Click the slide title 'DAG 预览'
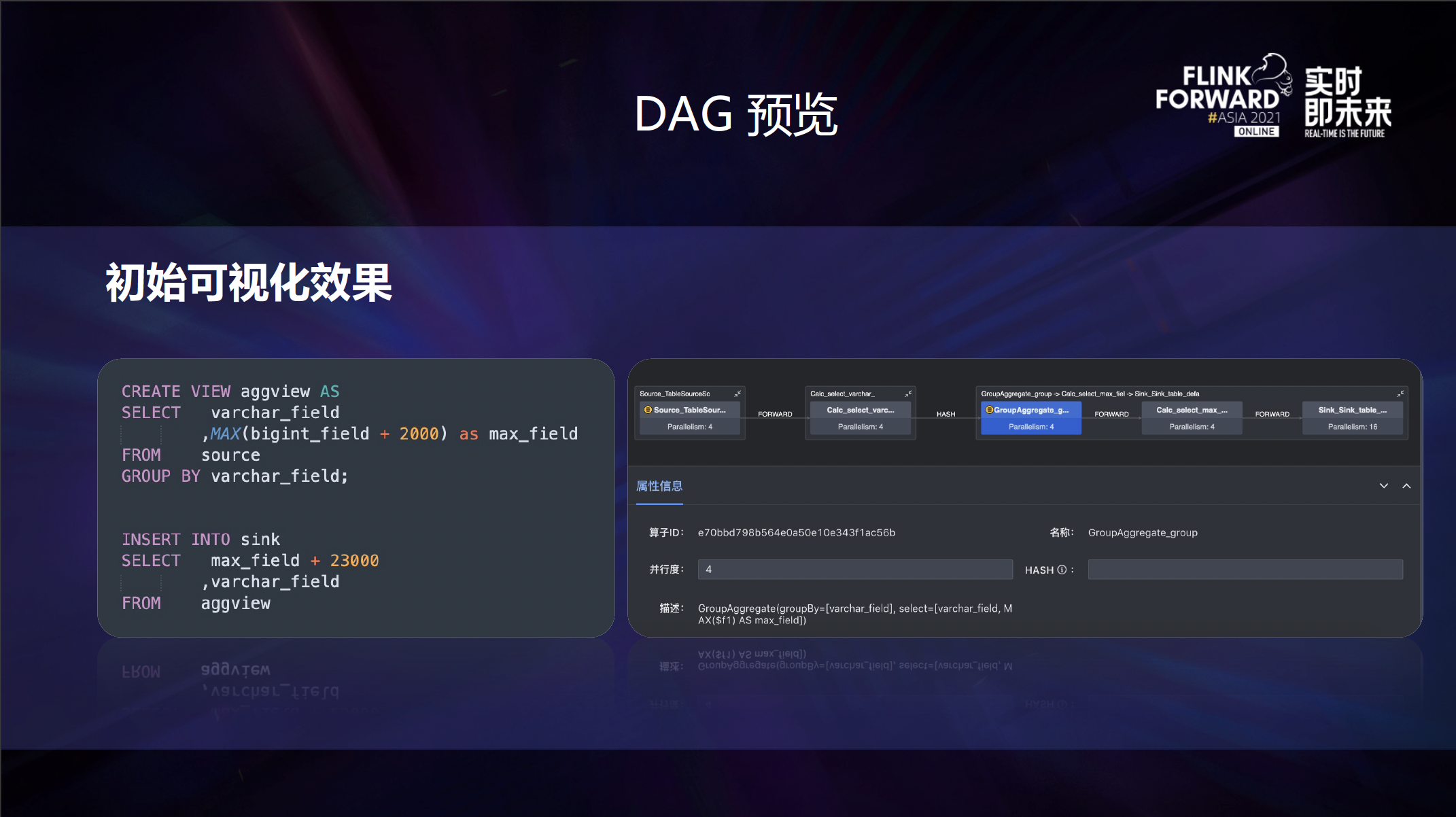Image resolution: width=1456 pixels, height=817 pixels. pos(735,114)
